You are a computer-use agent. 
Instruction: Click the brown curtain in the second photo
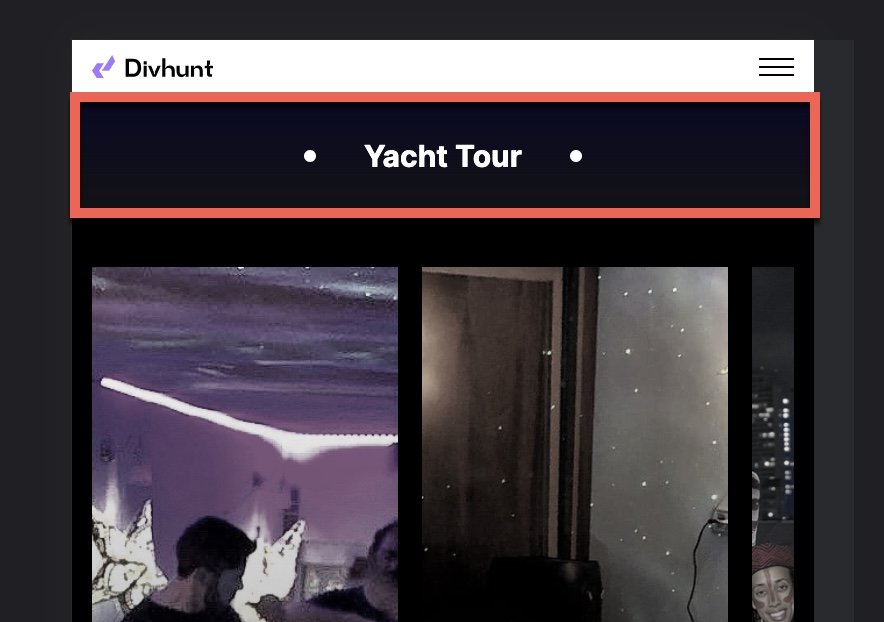click(x=488, y=412)
